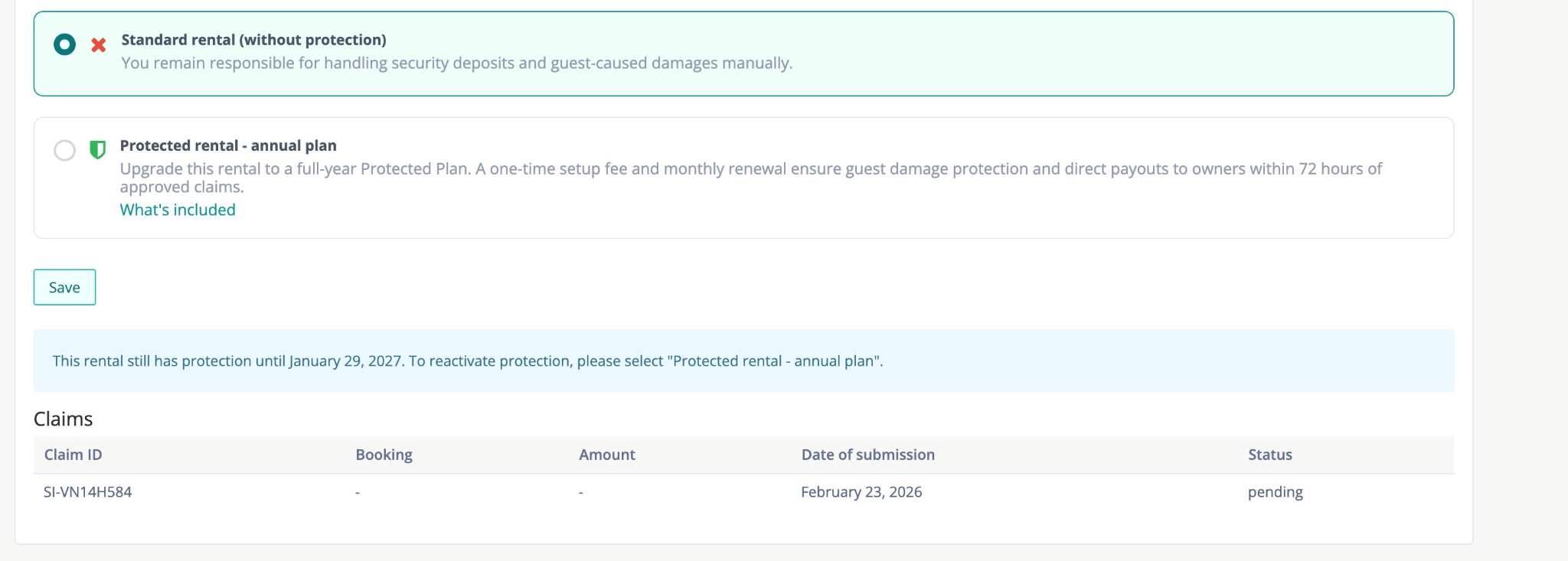Select the Standard rental radio button
The image size is (1568, 561).
pos(65,44)
